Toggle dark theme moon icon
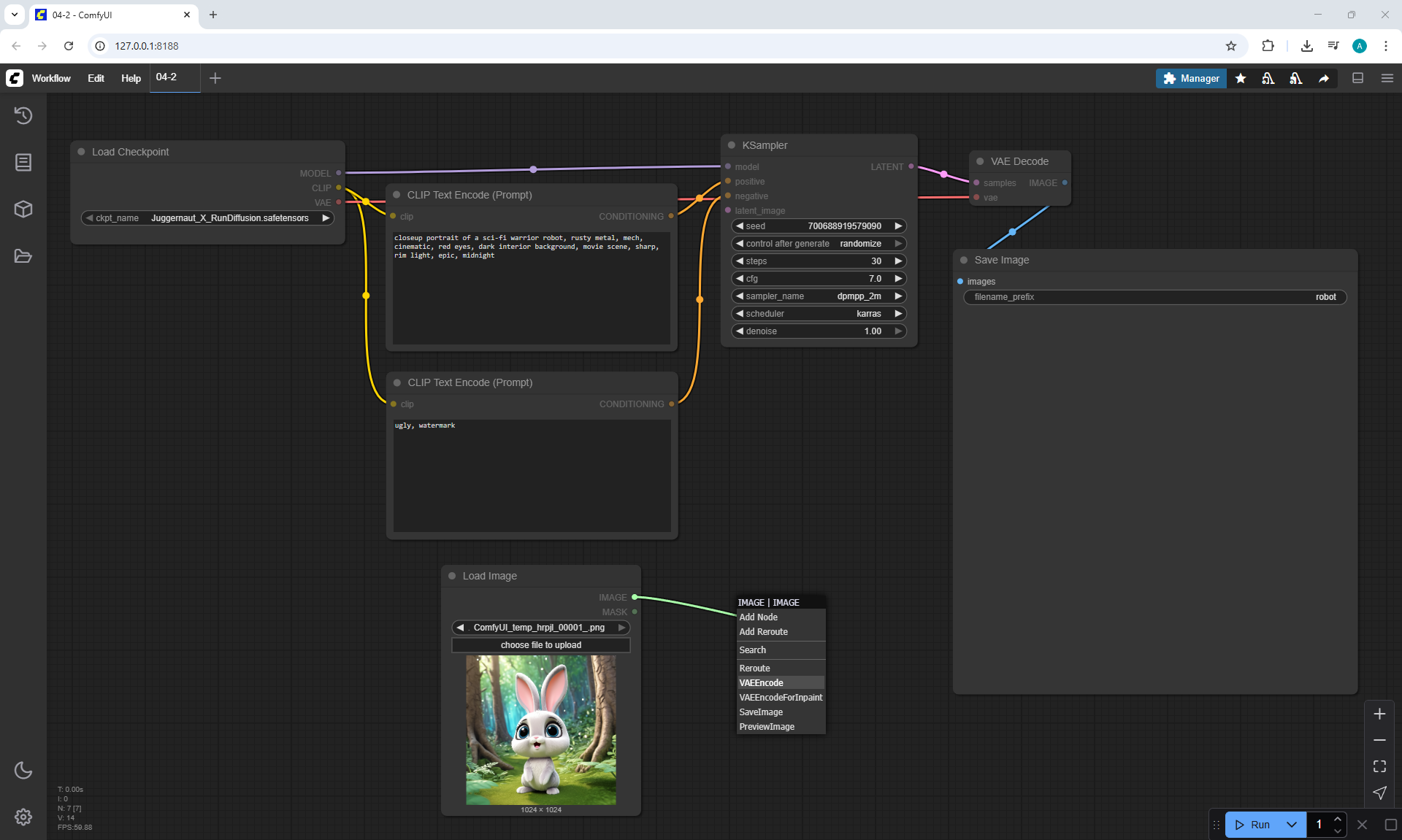Viewport: 1402px width, 840px height. click(x=23, y=770)
